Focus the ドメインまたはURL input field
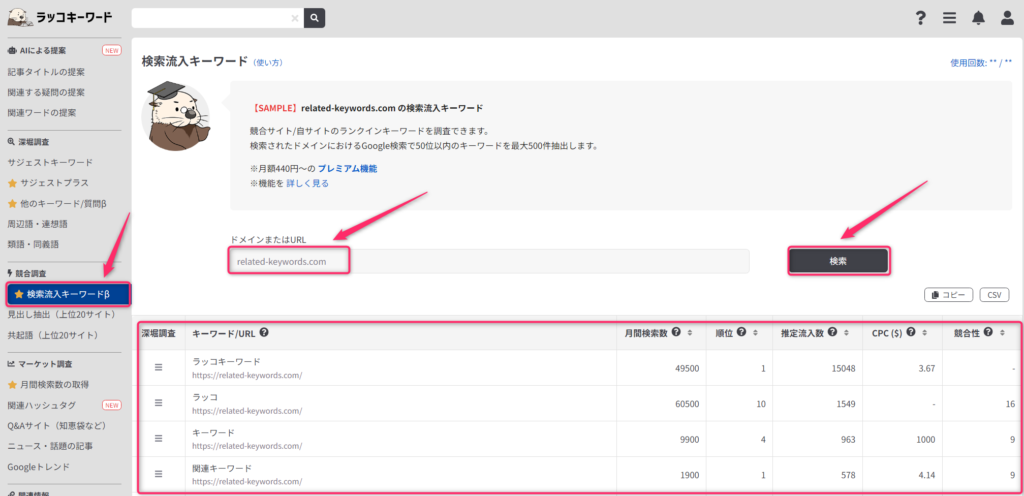1024x496 pixels. click(489, 262)
